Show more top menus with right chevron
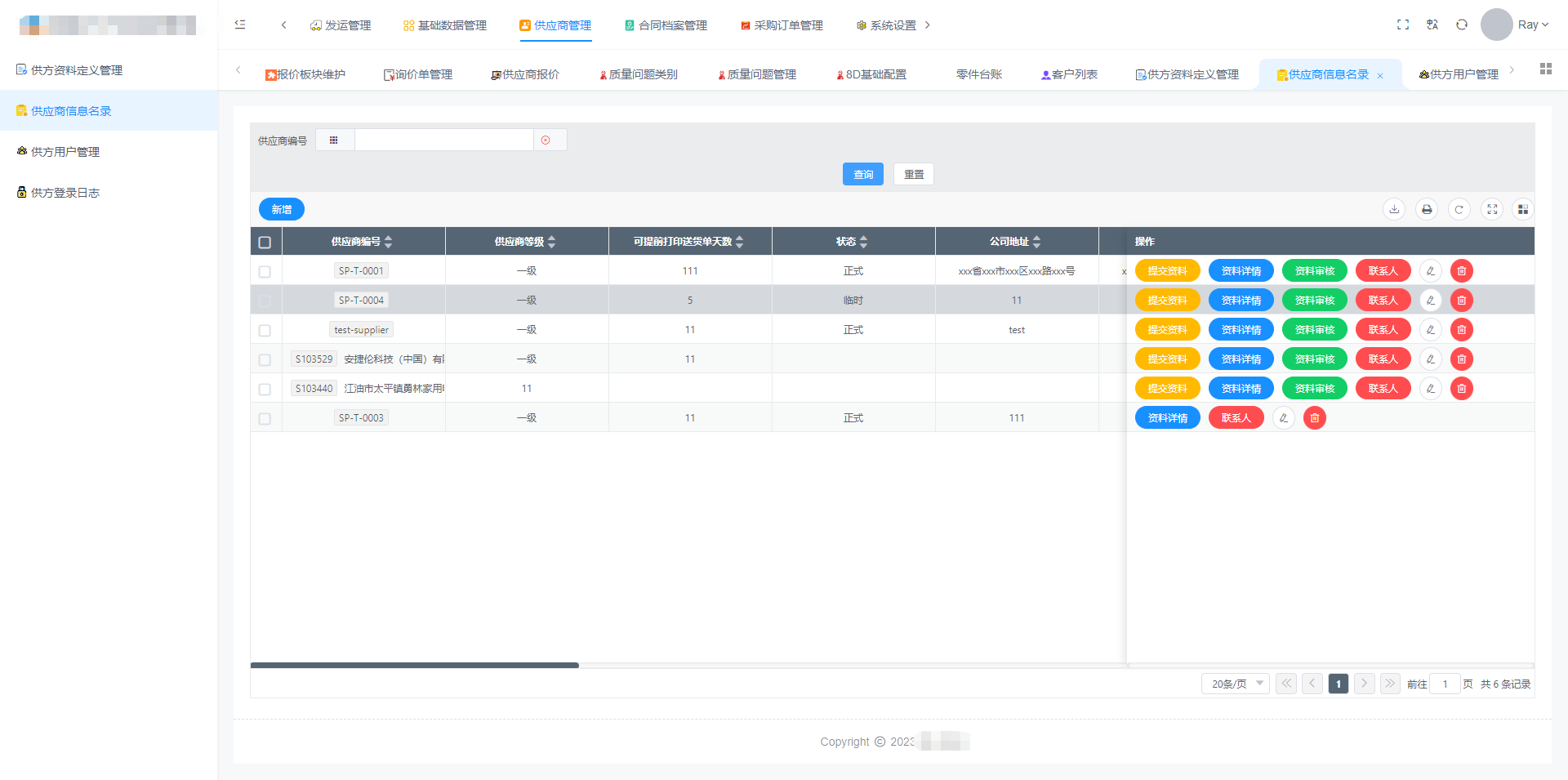 click(x=928, y=25)
